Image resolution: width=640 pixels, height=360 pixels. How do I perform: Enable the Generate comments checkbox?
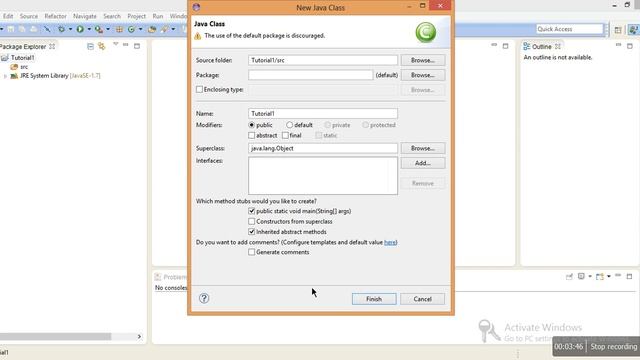(x=251, y=252)
